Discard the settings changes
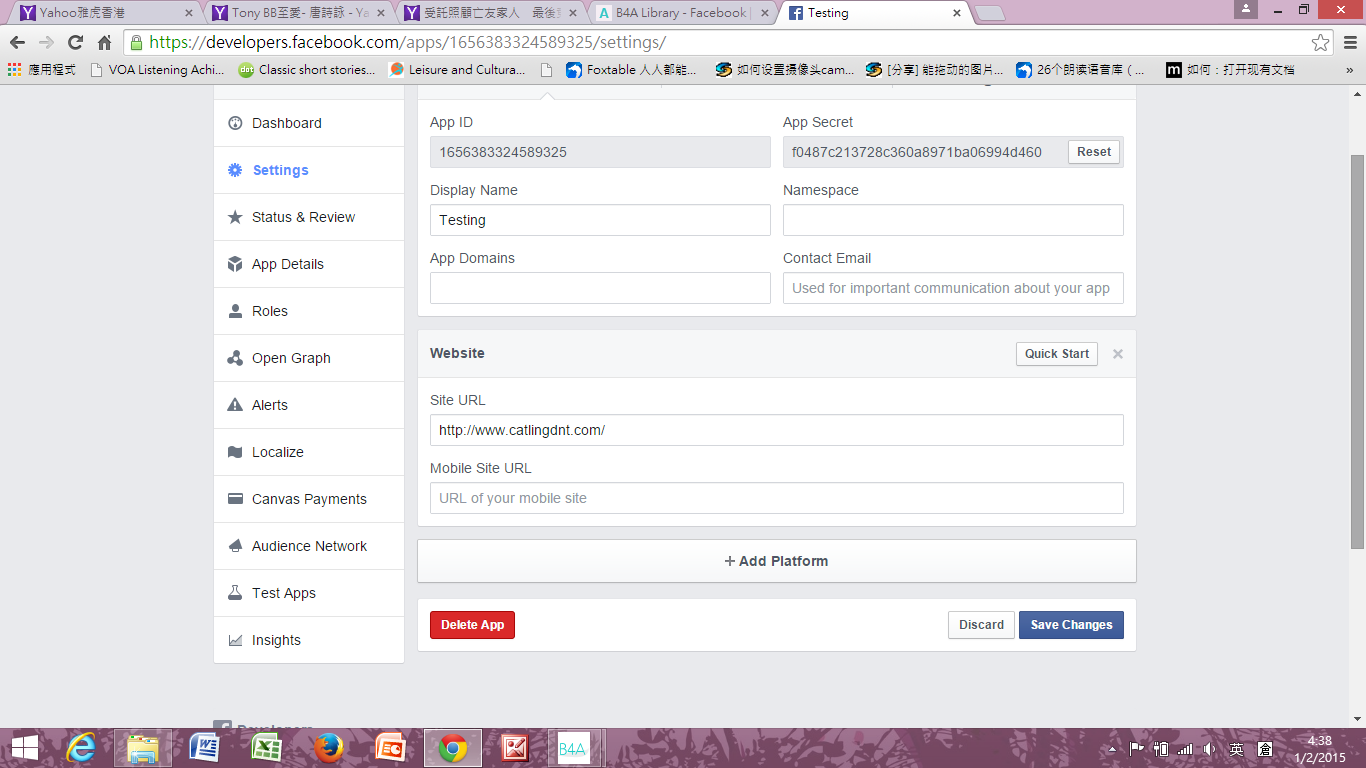This screenshot has width=1366, height=768. 981,625
